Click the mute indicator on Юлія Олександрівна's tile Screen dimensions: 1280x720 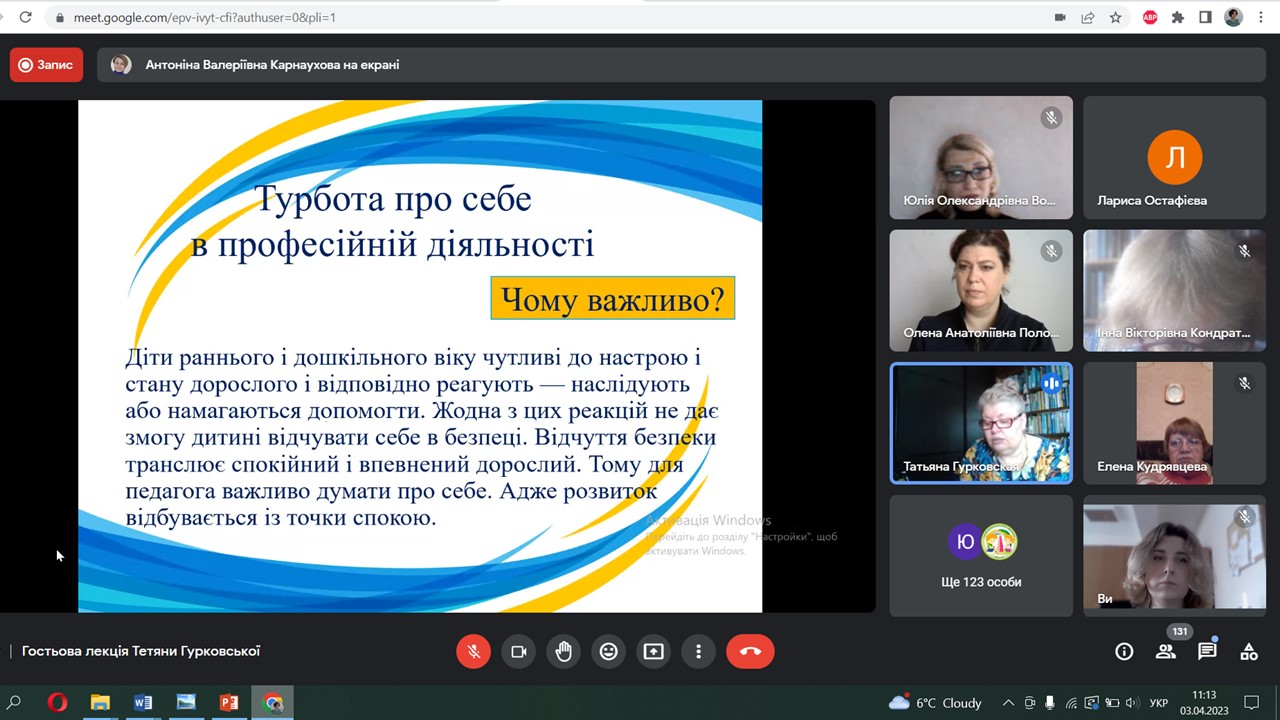coord(1051,117)
